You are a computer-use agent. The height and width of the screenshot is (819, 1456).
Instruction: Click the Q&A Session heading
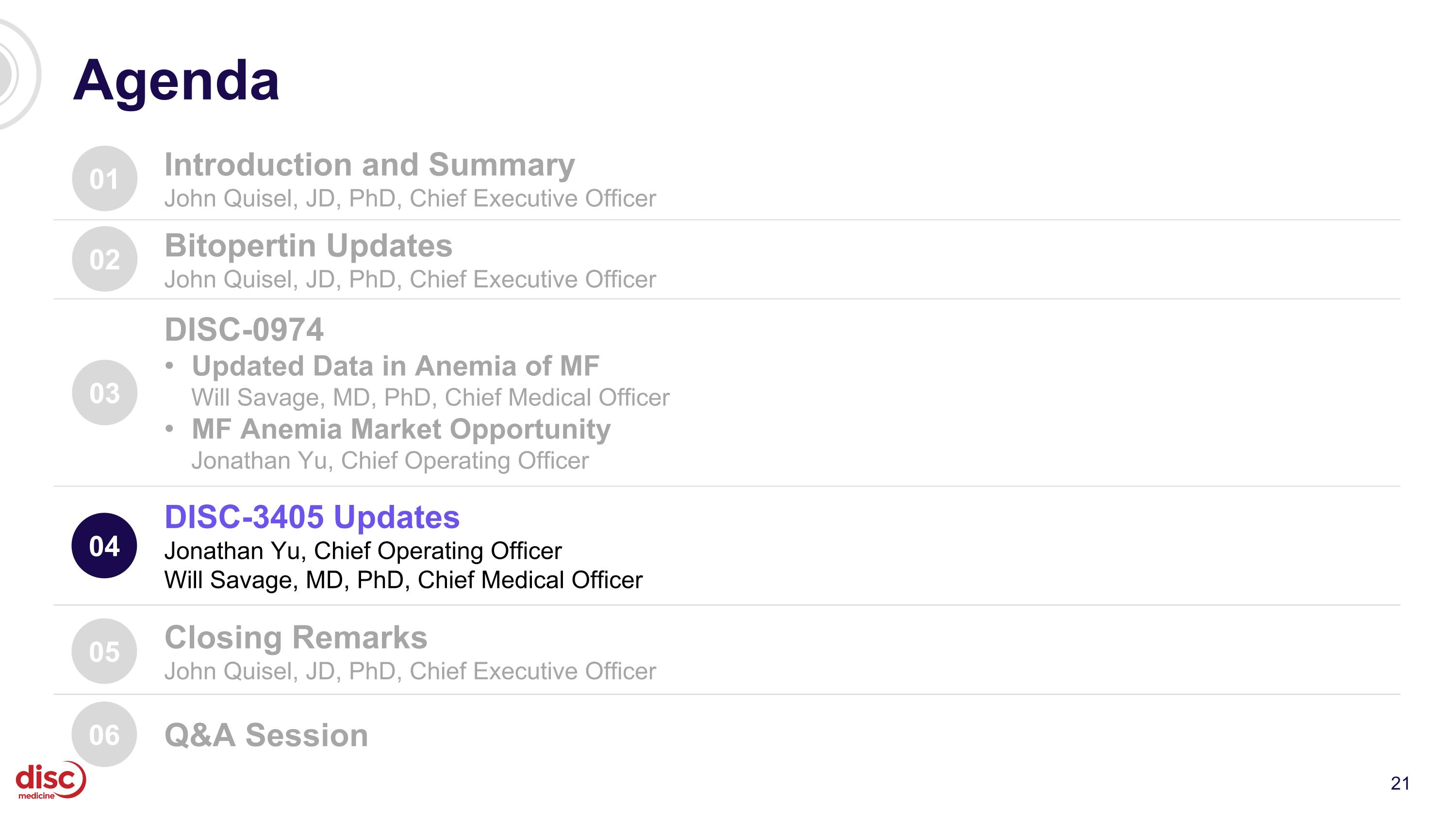(266, 735)
